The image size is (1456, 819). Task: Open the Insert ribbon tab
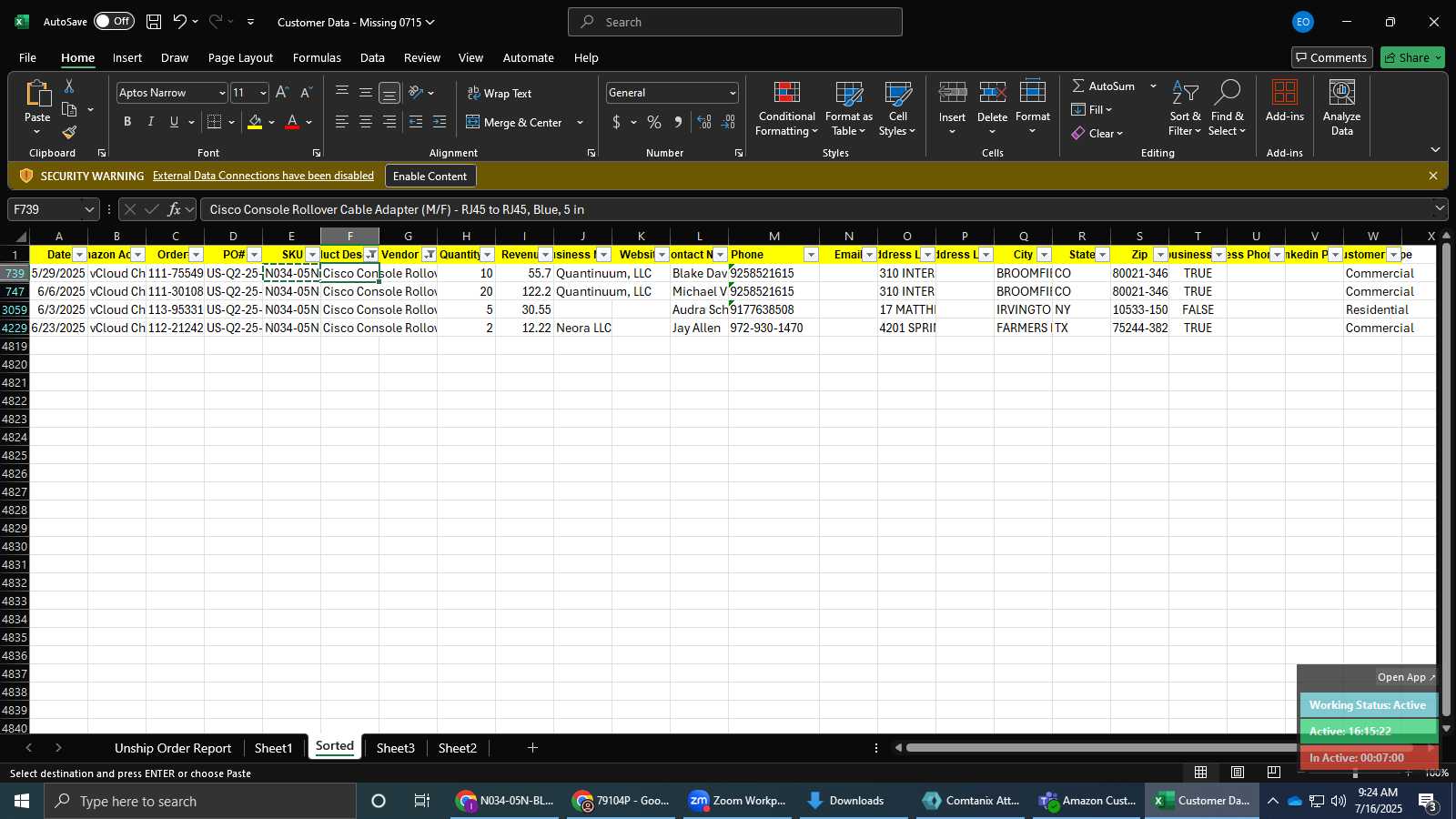click(x=127, y=57)
